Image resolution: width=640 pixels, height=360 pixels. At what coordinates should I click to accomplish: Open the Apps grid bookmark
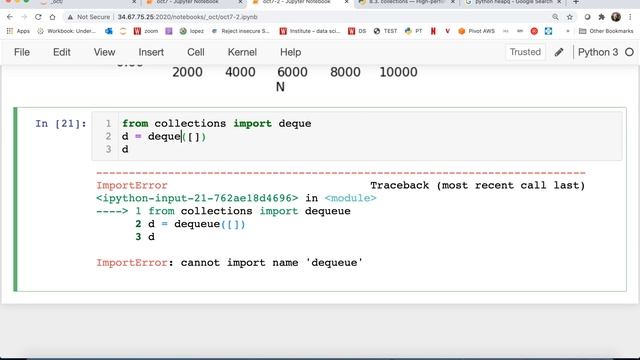[x=18, y=31]
